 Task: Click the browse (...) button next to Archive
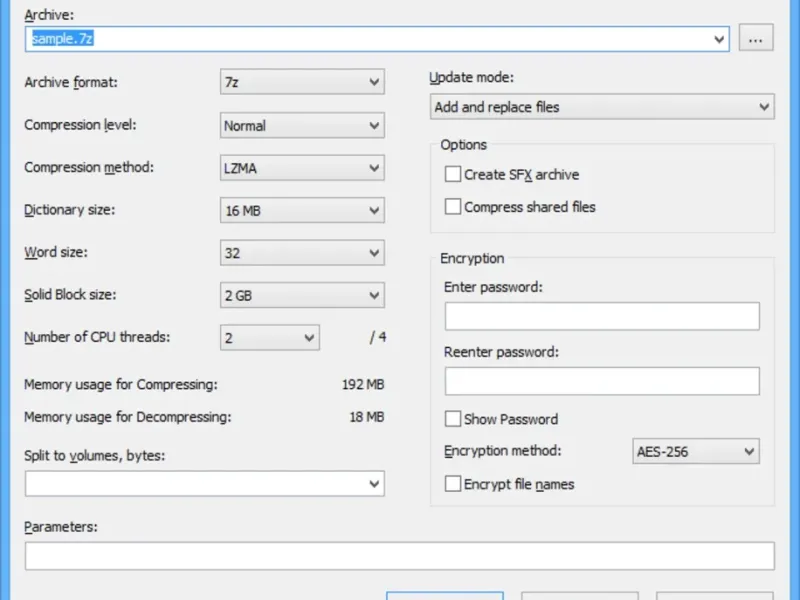(x=756, y=39)
